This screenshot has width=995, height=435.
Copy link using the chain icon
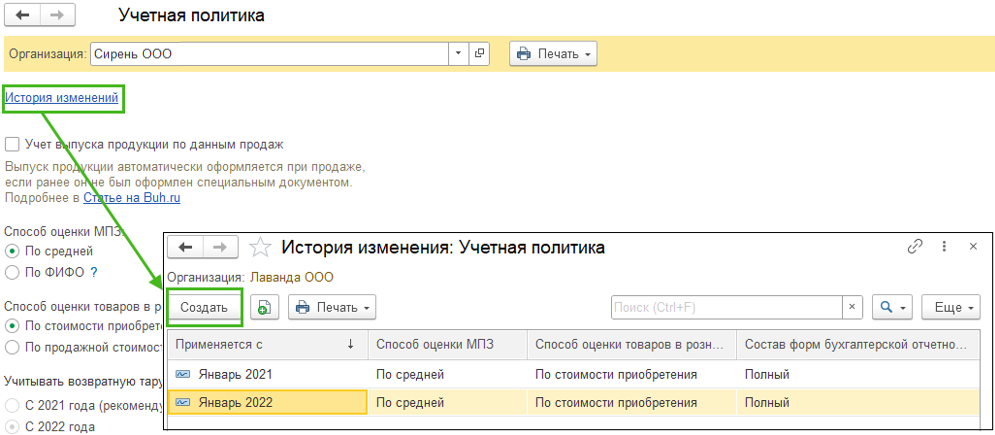[x=914, y=247]
